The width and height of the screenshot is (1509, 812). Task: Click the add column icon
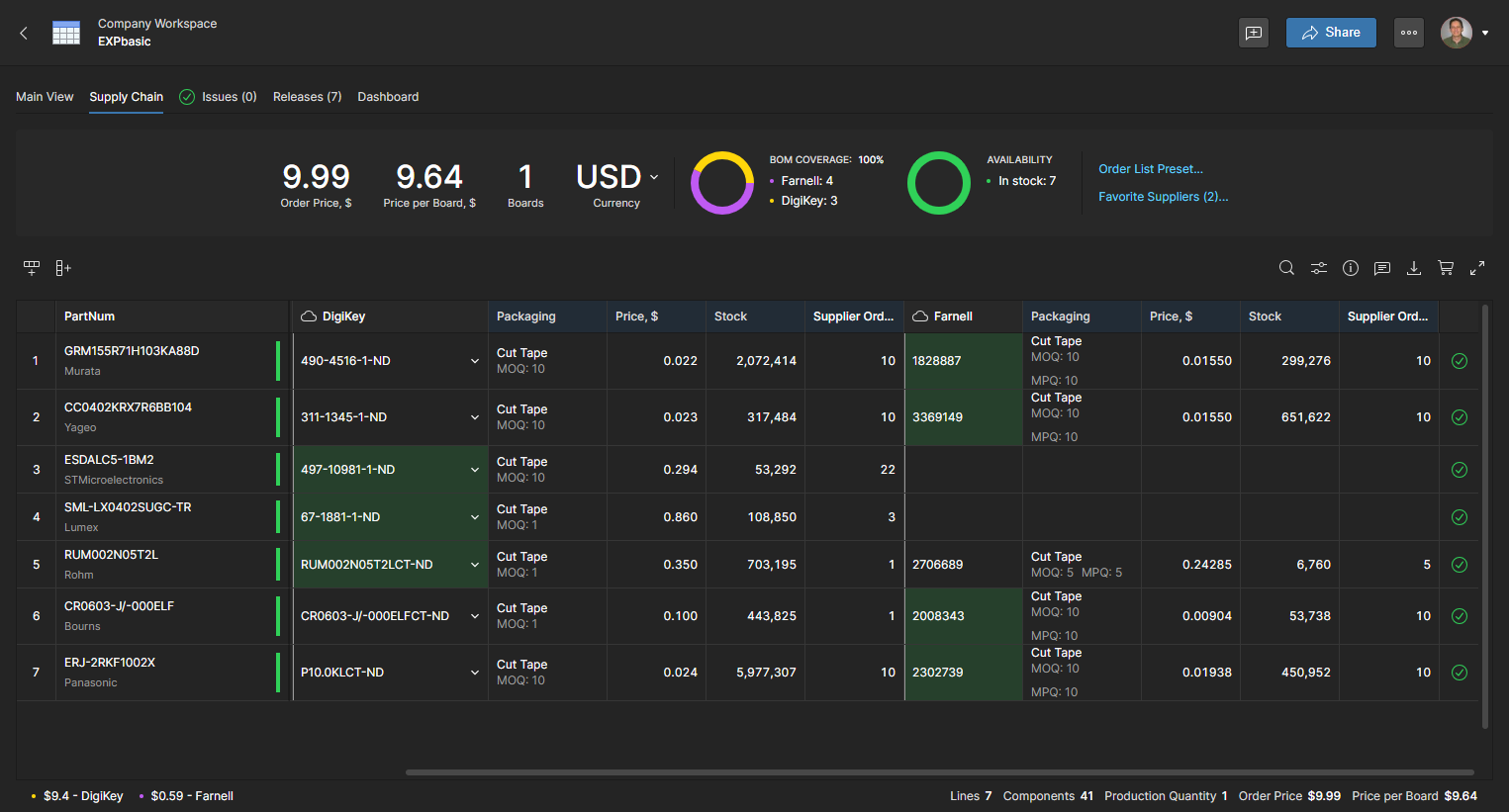[x=63, y=268]
